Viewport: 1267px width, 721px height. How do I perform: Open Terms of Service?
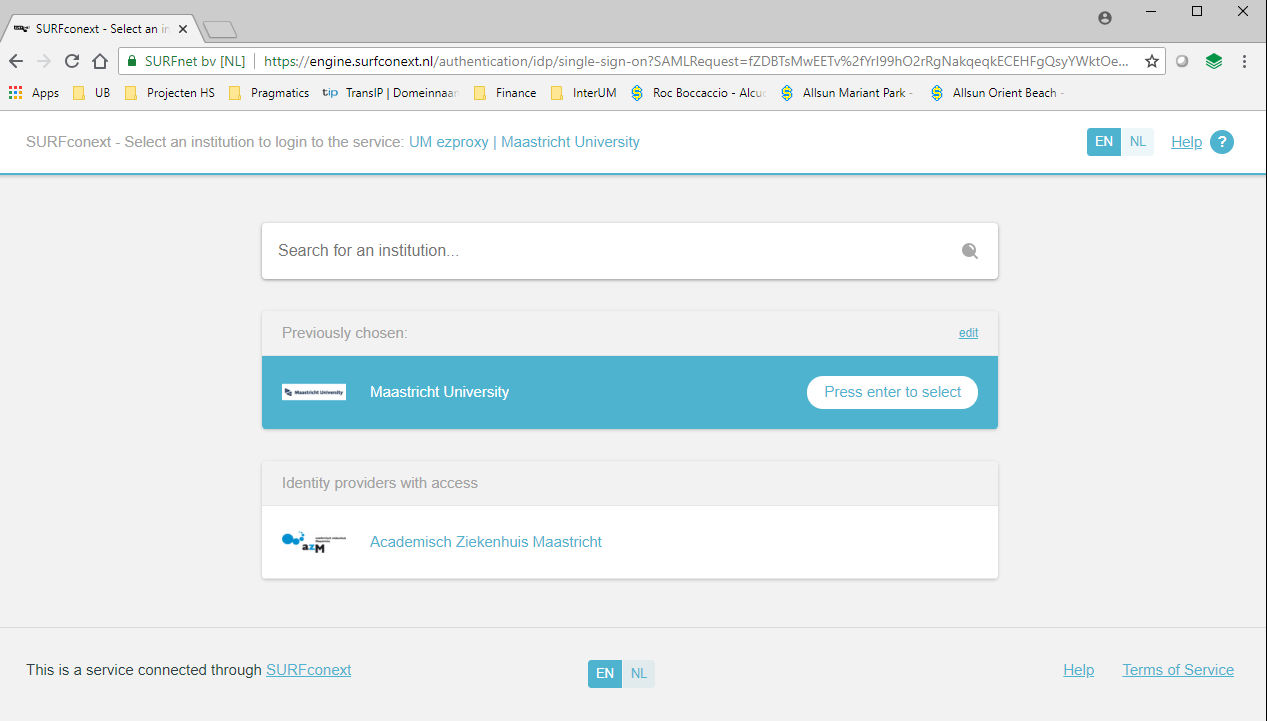[1178, 670]
